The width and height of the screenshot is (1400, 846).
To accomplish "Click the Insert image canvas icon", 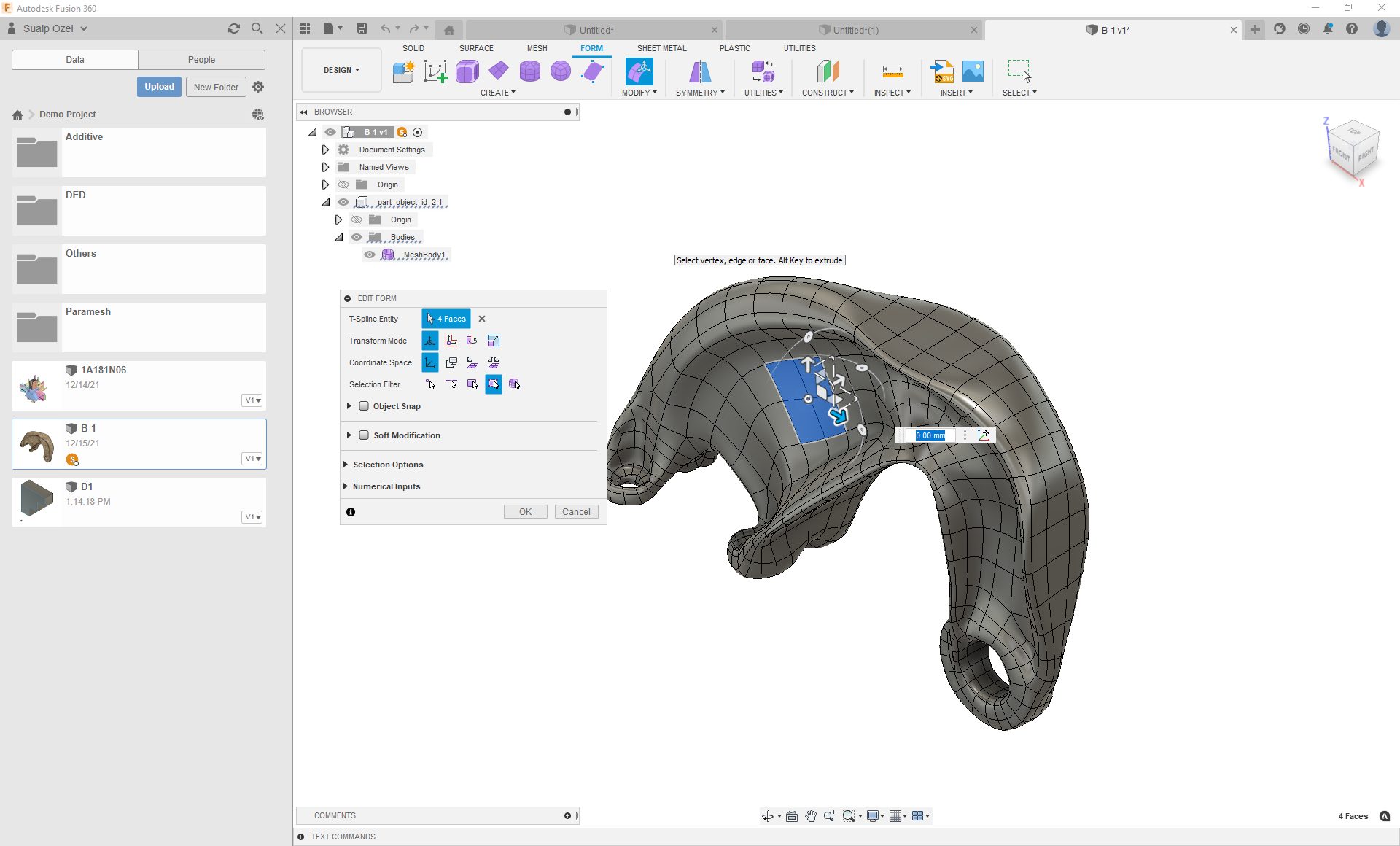I will pyautogui.click(x=973, y=71).
